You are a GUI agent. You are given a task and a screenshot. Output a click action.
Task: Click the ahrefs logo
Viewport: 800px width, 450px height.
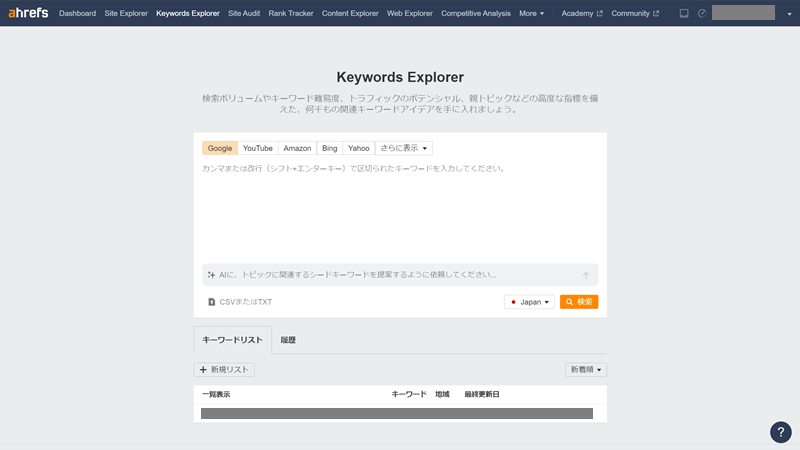coord(28,13)
